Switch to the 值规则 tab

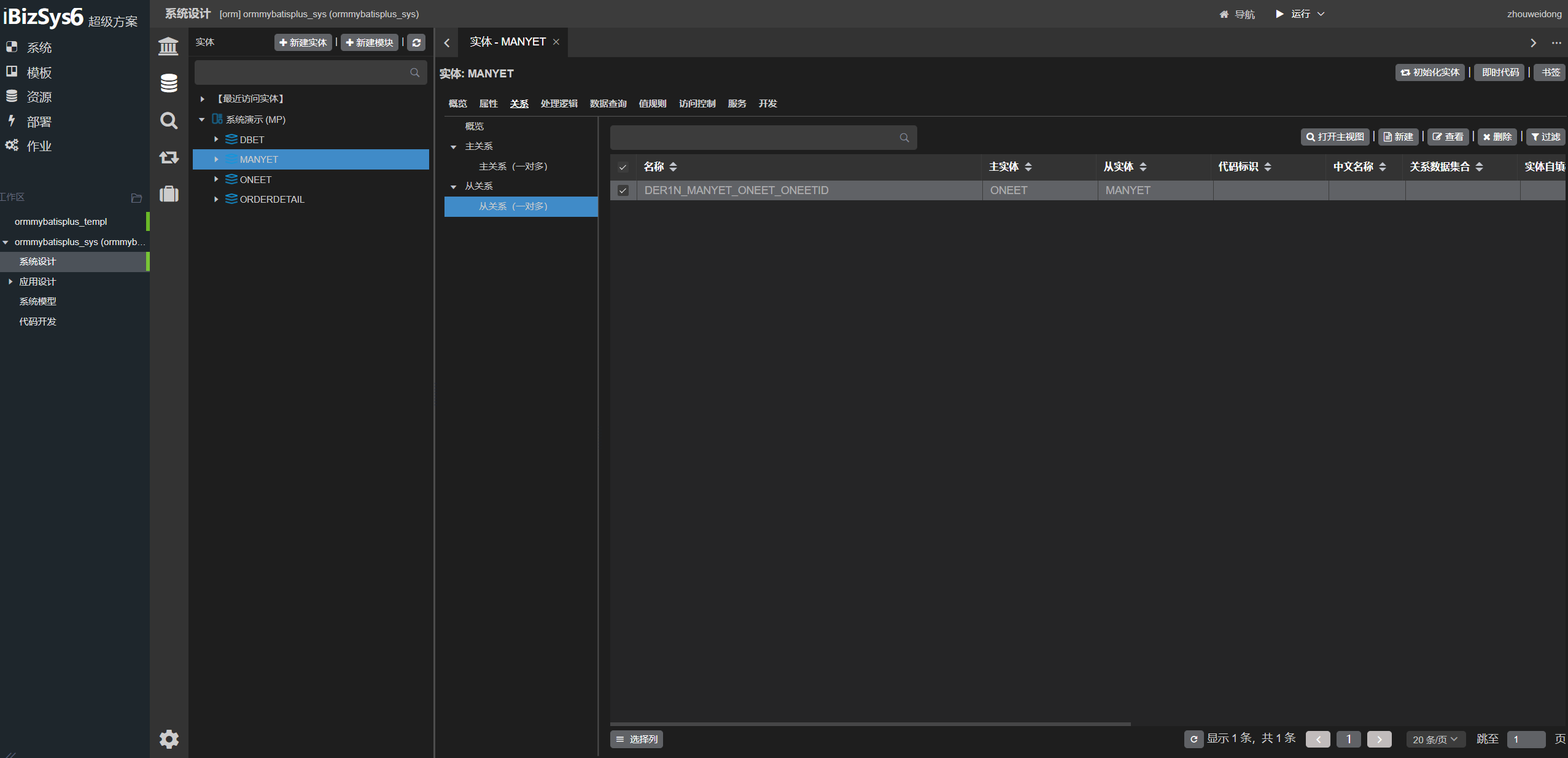tap(653, 103)
